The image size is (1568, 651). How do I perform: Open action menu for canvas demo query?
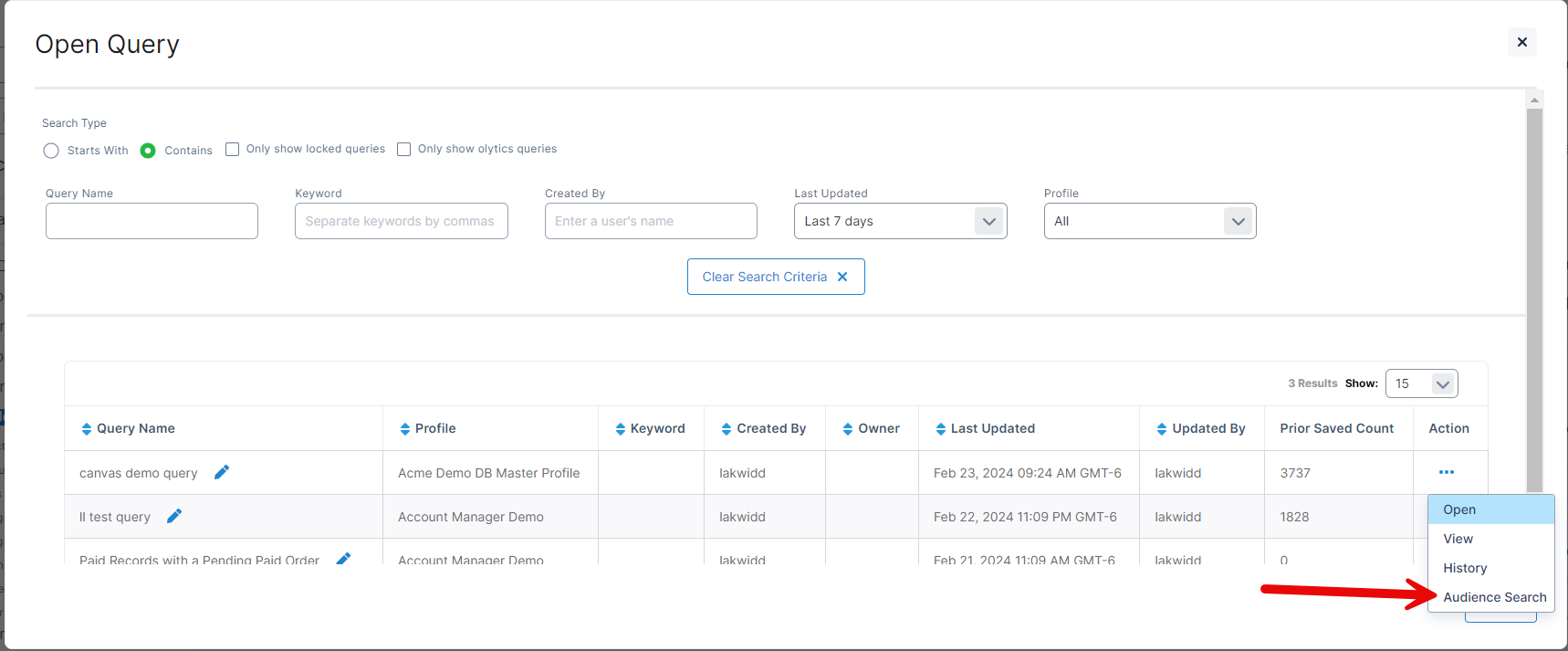click(1446, 472)
